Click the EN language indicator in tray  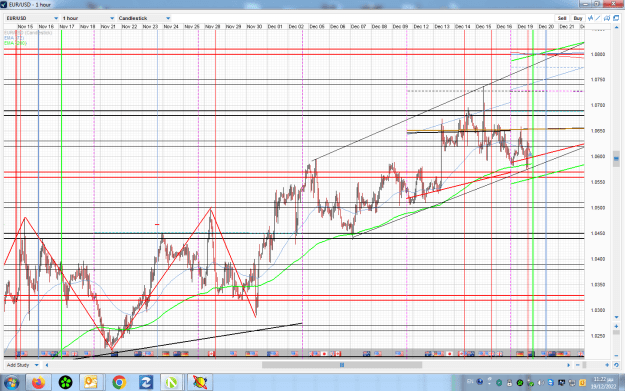pyautogui.click(x=470, y=382)
